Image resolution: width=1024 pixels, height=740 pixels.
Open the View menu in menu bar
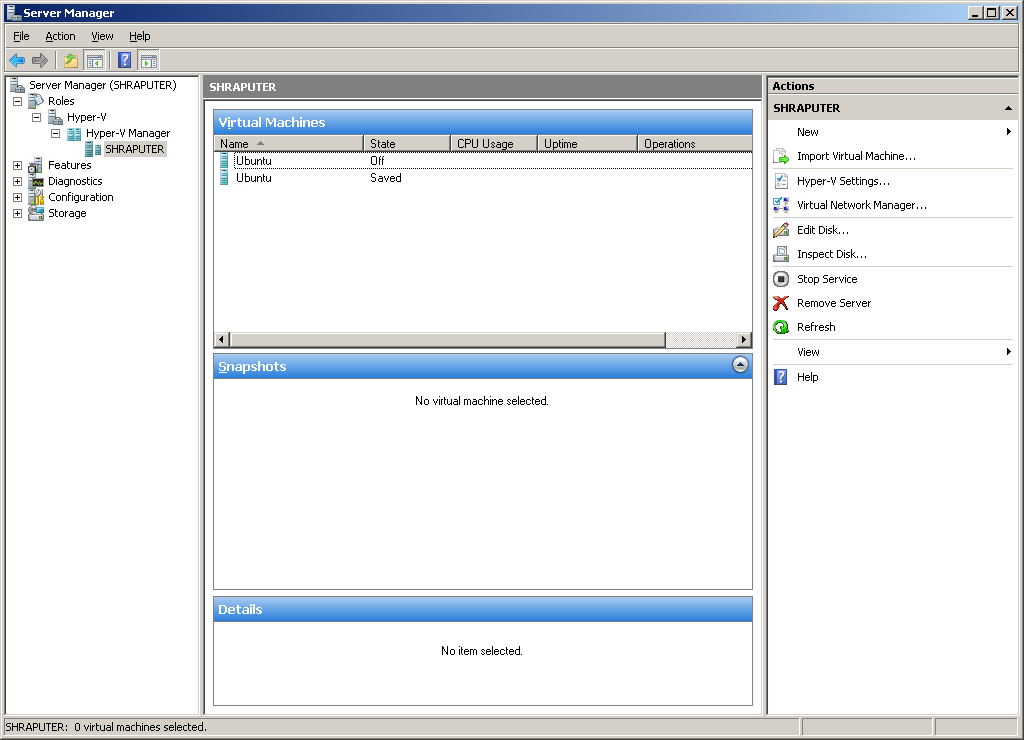(102, 36)
